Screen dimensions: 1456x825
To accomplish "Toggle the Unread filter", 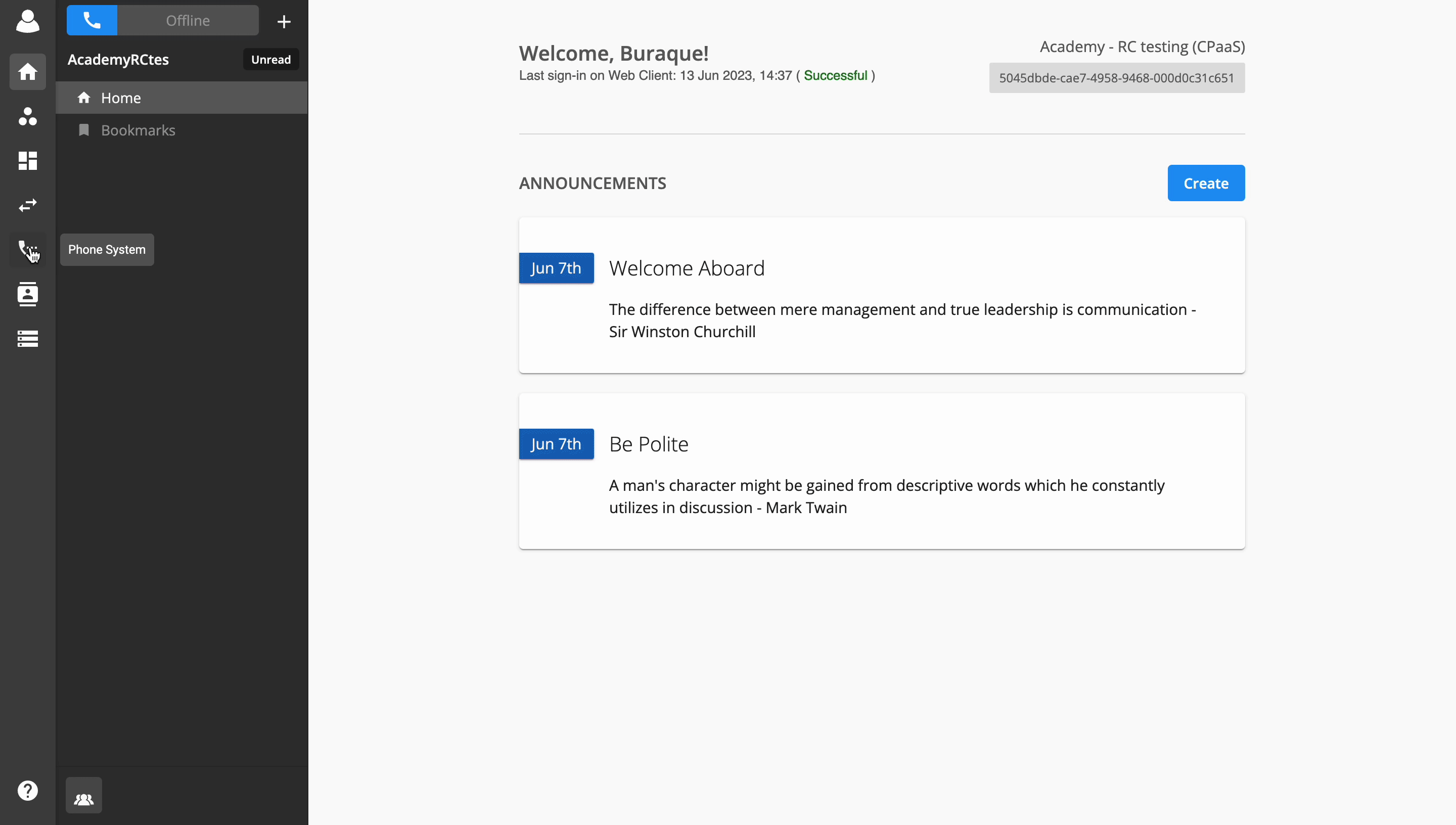I will tap(271, 60).
